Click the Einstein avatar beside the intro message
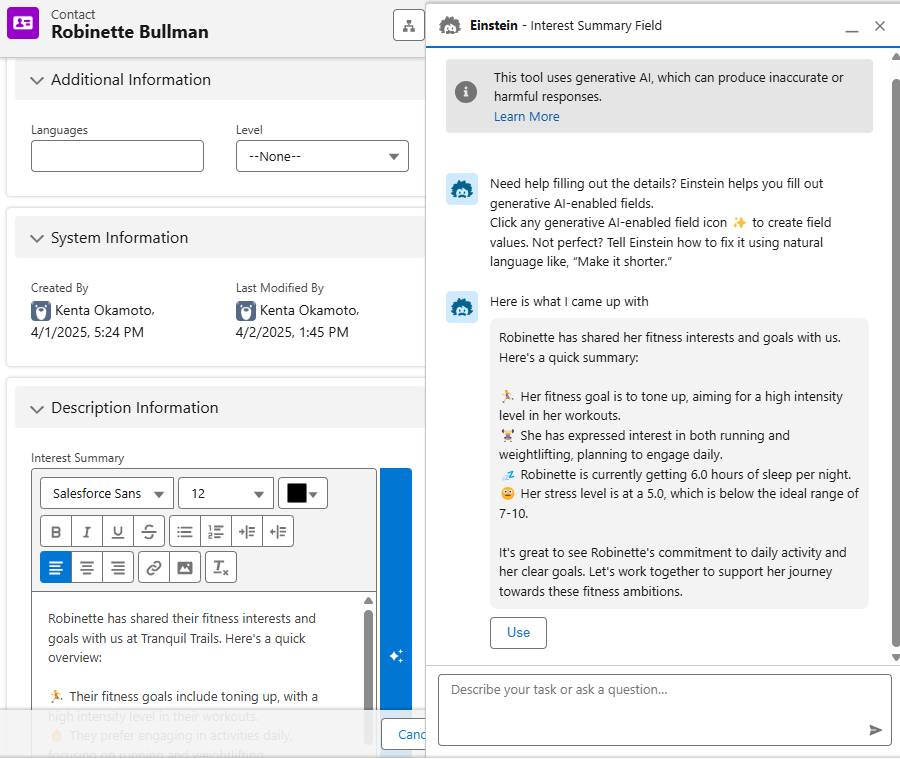This screenshot has width=900, height=759. 462,189
